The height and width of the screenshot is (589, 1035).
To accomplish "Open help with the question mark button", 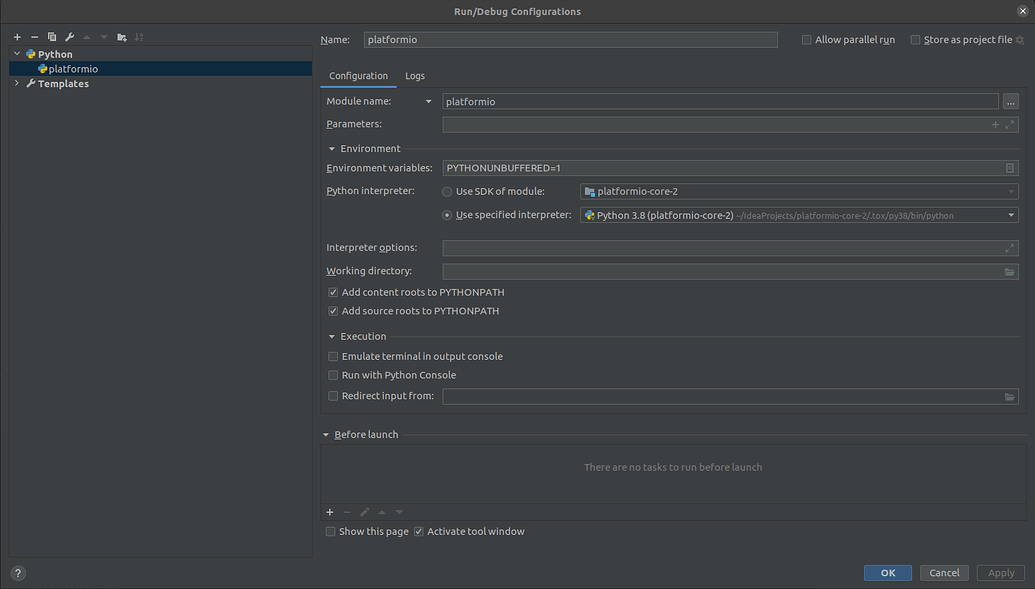I will (18, 573).
